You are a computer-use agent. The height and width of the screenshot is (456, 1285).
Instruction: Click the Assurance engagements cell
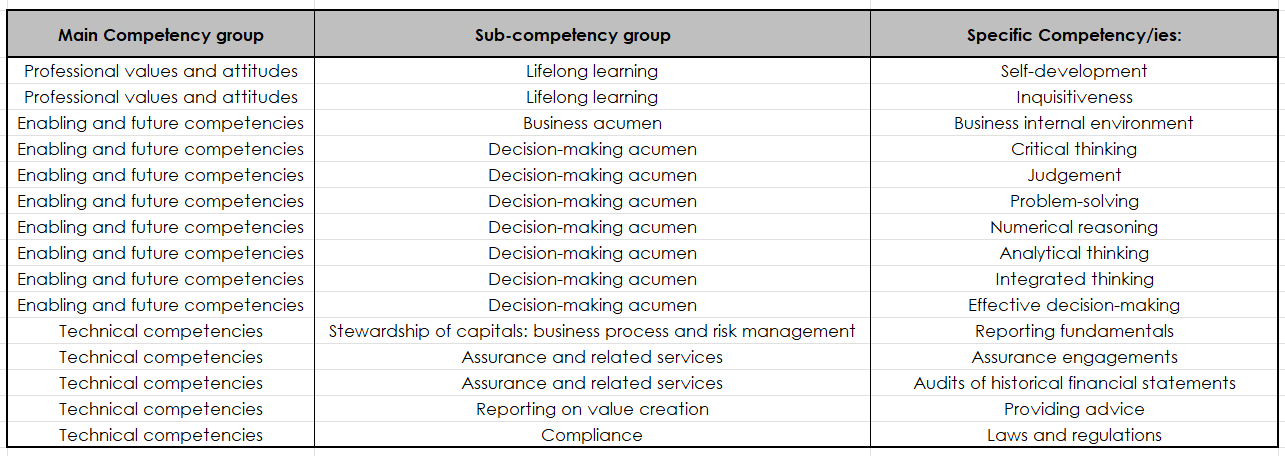(x=1074, y=357)
